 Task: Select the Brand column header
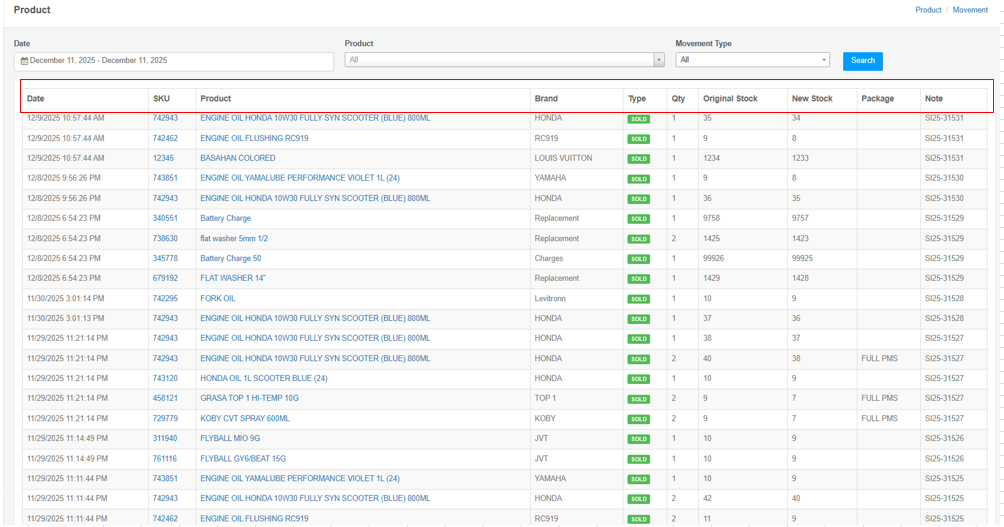tap(546, 99)
